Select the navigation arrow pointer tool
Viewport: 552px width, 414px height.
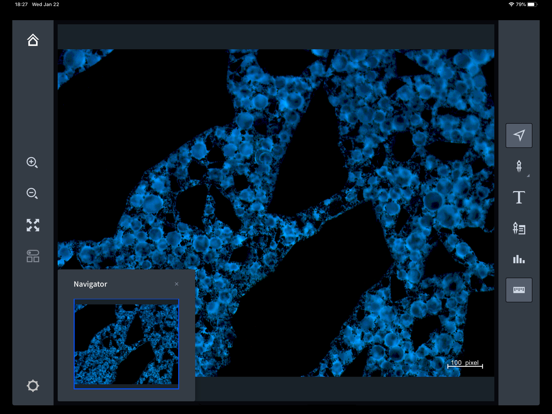click(519, 135)
